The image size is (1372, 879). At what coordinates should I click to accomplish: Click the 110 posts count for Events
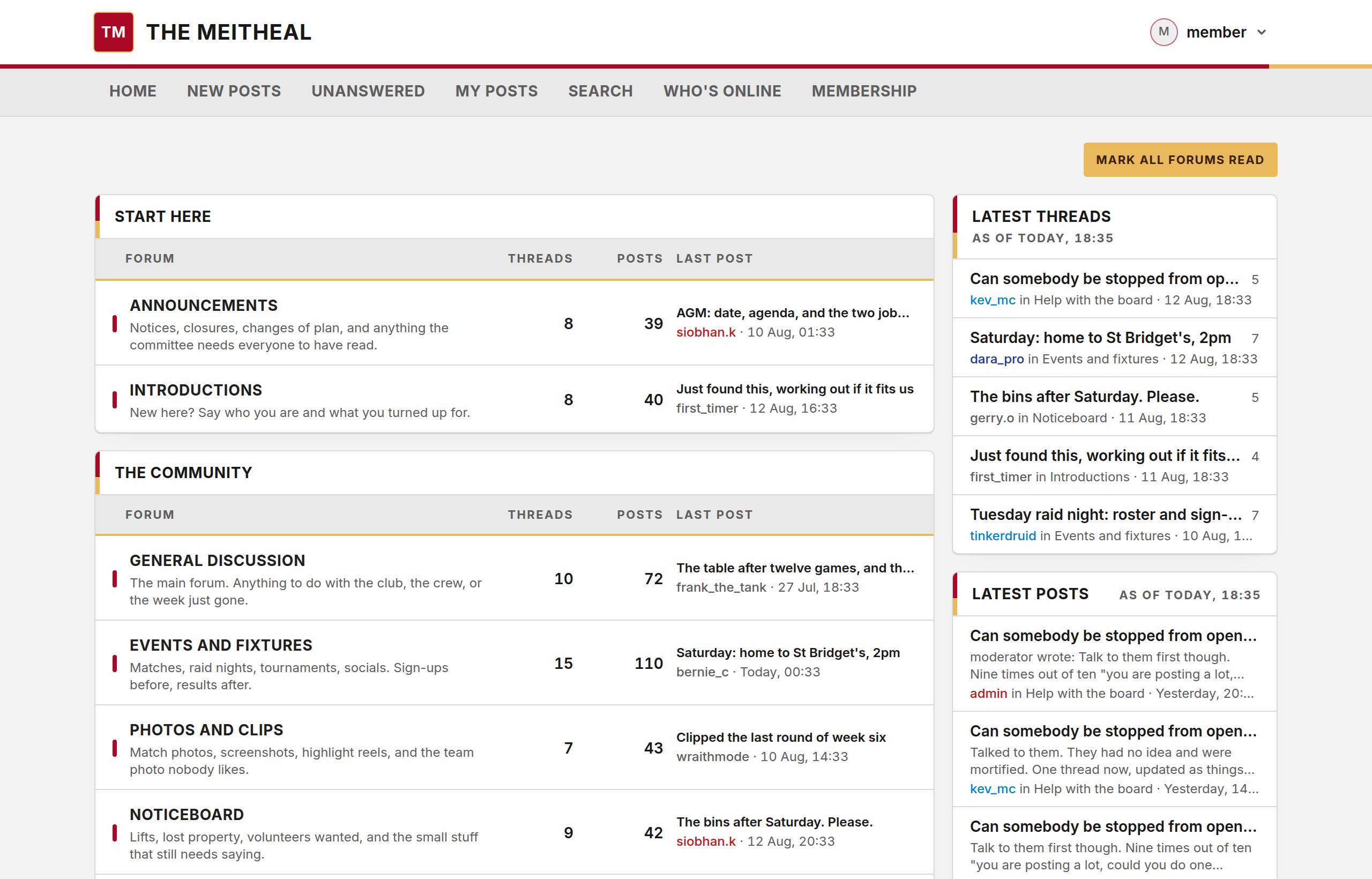[649, 663]
